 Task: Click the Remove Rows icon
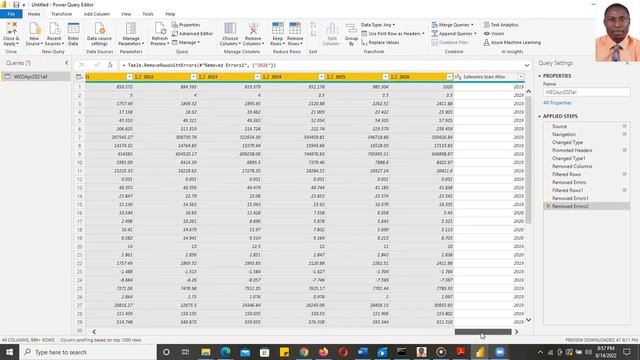point(295,33)
